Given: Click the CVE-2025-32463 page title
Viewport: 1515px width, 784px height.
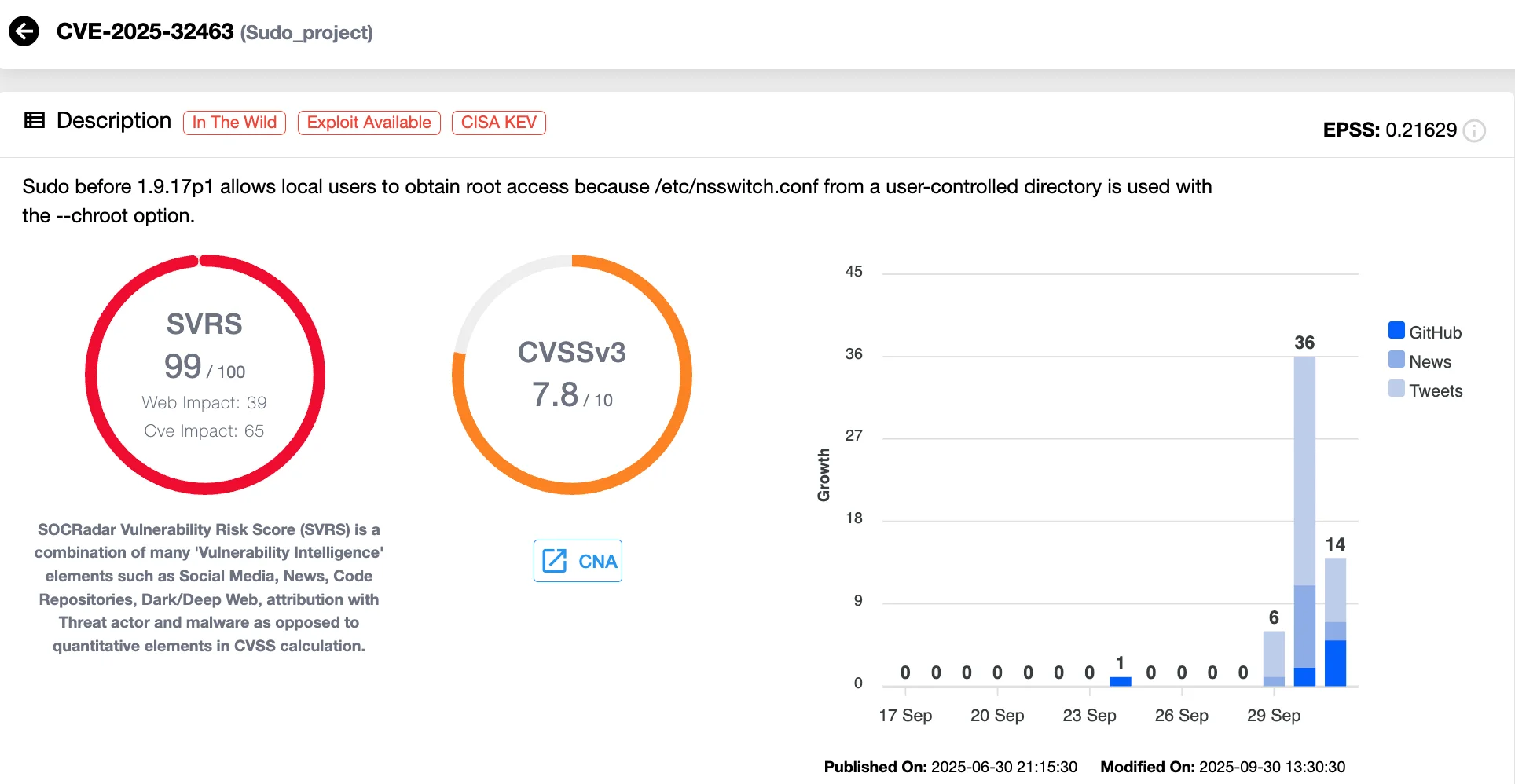Looking at the screenshot, I should (145, 32).
